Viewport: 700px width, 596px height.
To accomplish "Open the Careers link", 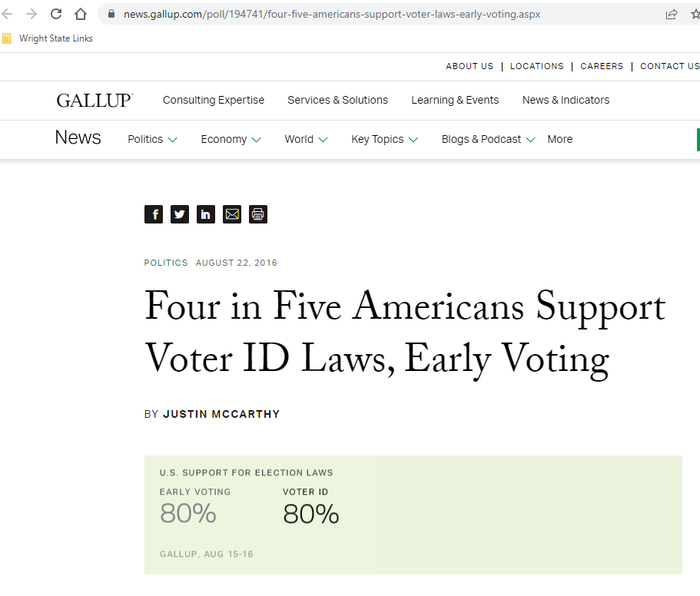I will [602, 66].
